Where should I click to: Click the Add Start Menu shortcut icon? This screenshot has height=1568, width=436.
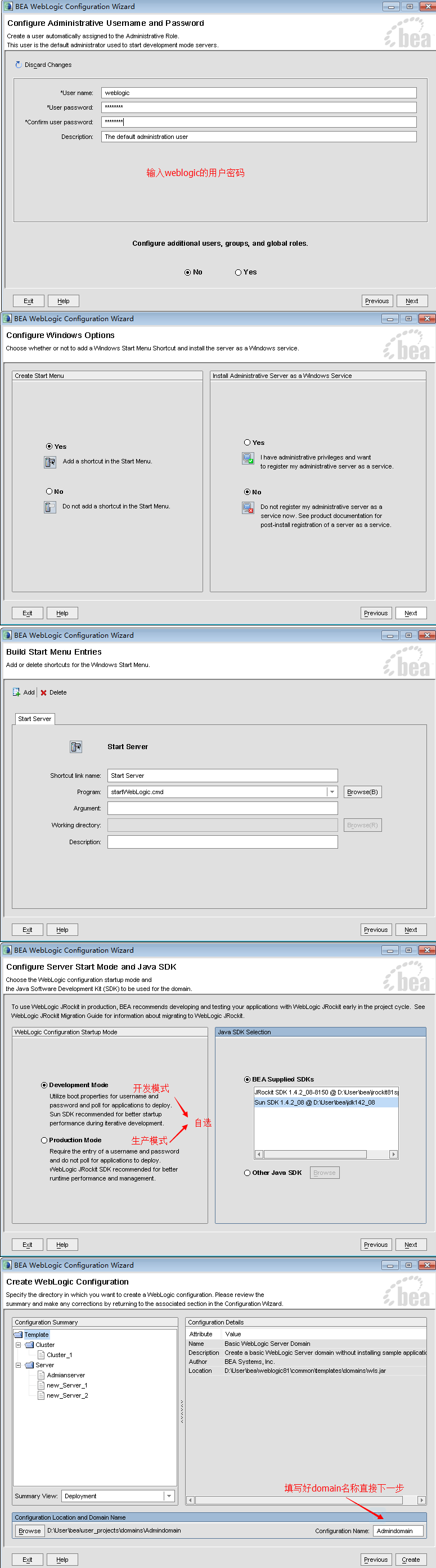coord(50,462)
